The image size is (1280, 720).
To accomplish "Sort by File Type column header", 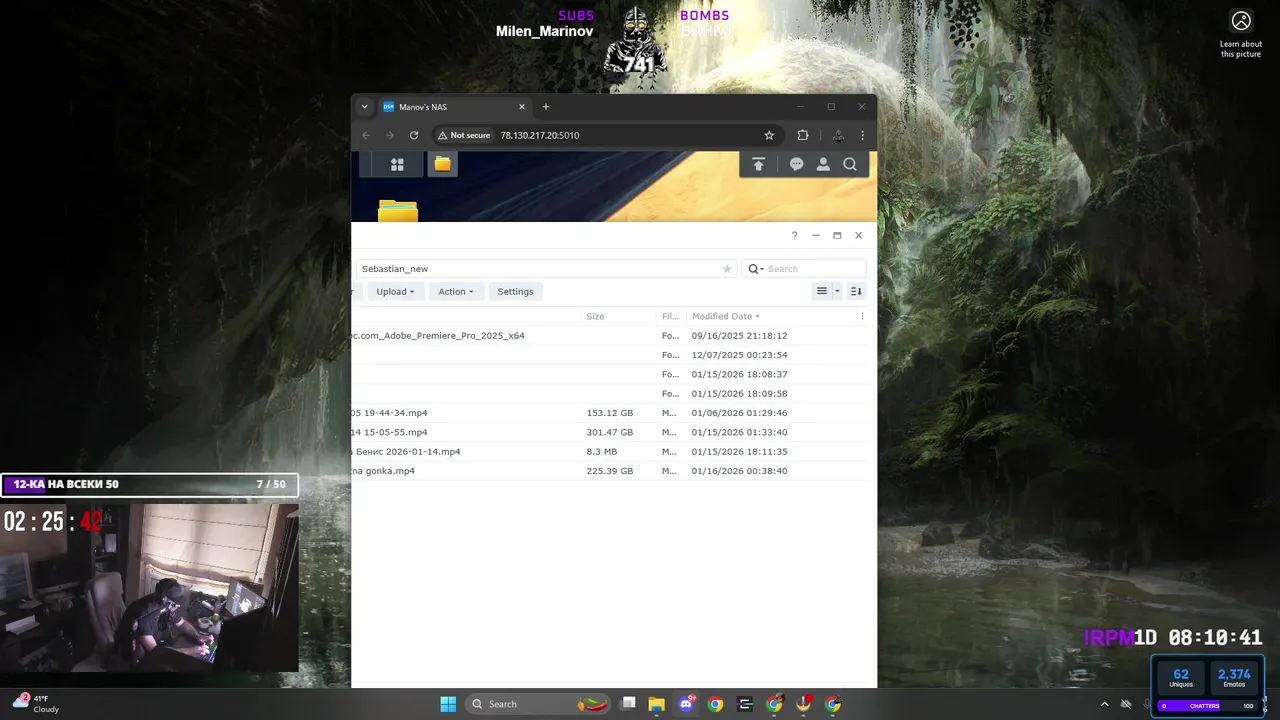I will (670, 316).
